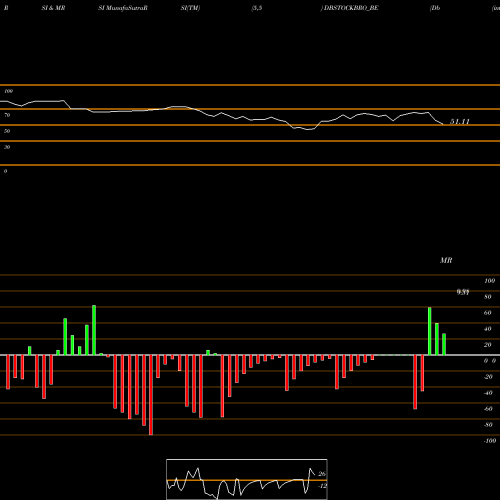Screen dimensions: 500x500
Task: Click the MR axis label "40"
Action: click(488, 329)
